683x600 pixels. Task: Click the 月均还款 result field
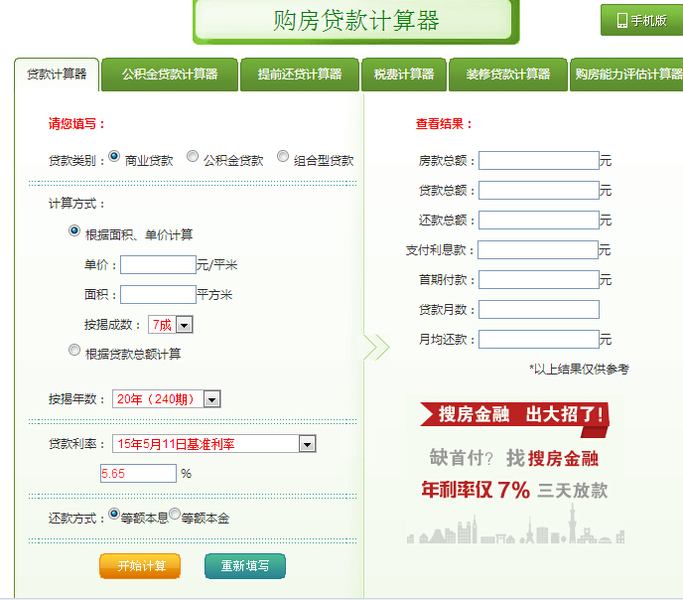click(539, 339)
